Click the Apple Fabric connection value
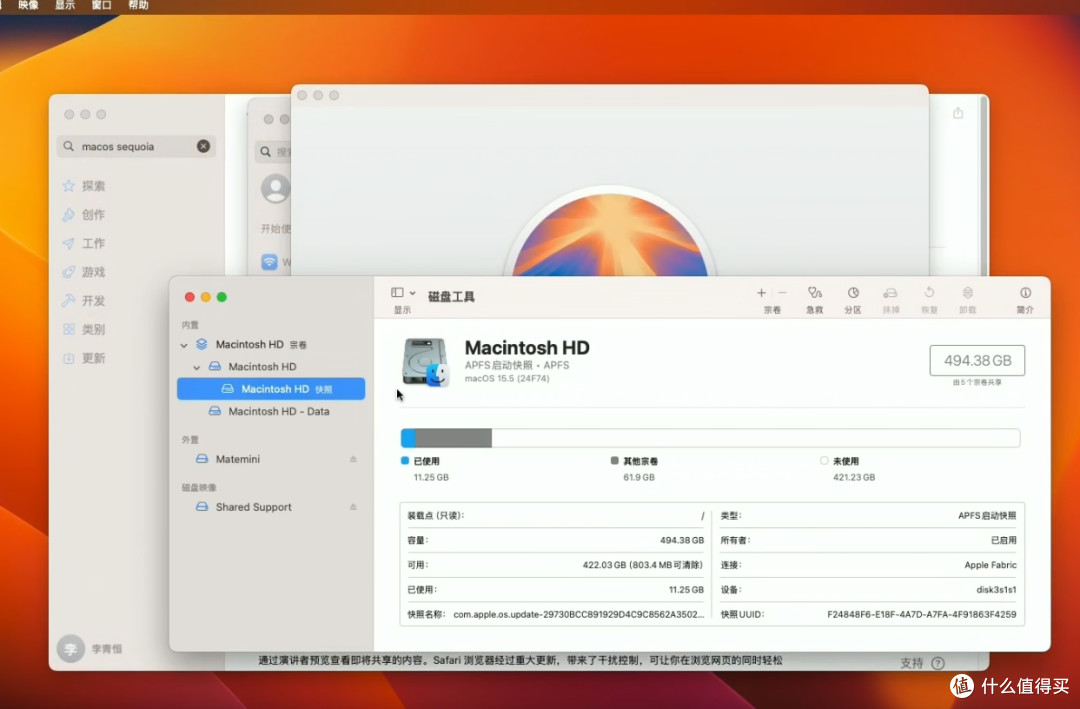Screen dimensions: 1080x709 tap(990, 565)
